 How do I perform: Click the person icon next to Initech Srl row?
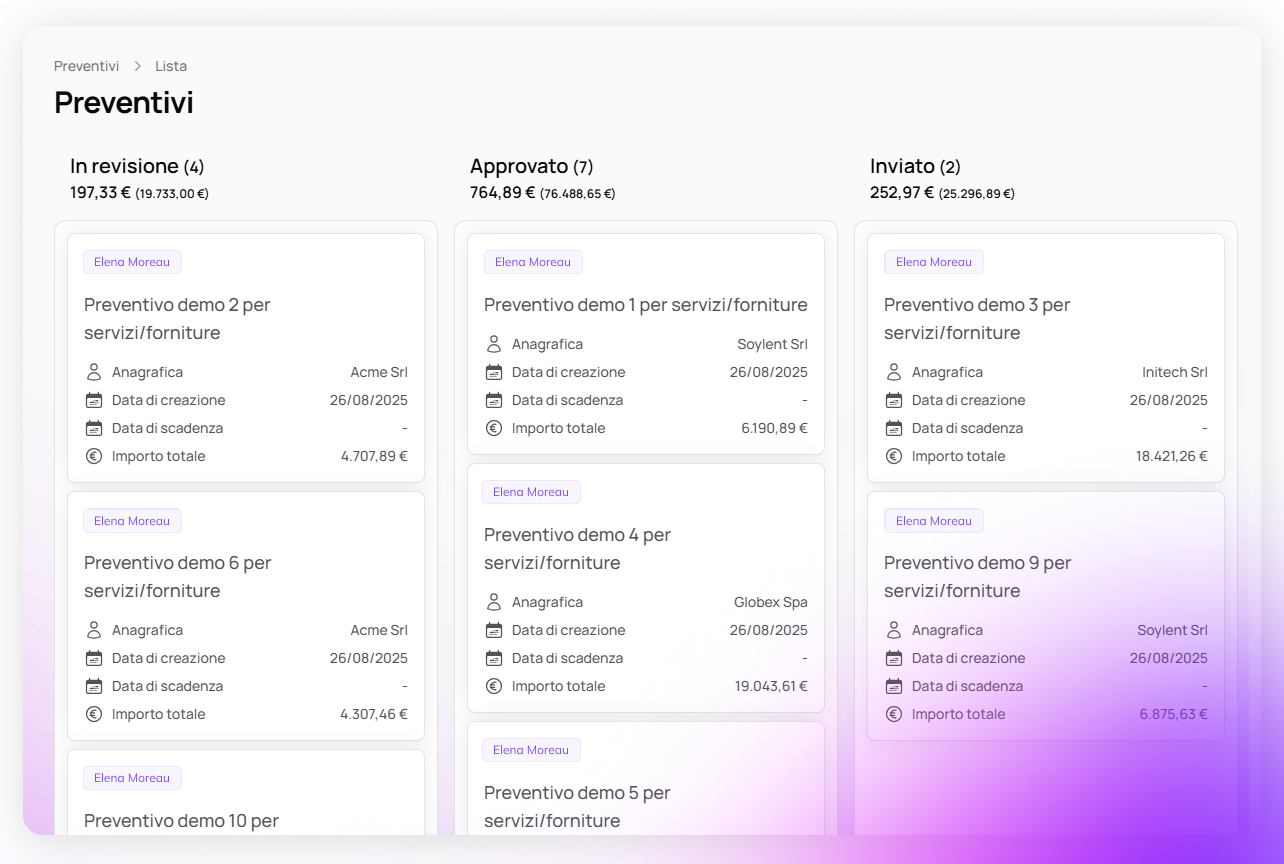click(894, 372)
